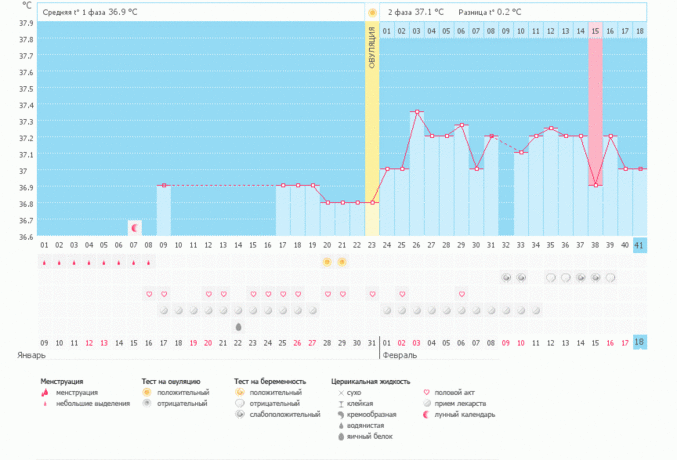Image resolution: width=677 pixels, height=460 pixels.
Task: Open pregnancy test icon on cycle day 32
Action: click(506, 277)
